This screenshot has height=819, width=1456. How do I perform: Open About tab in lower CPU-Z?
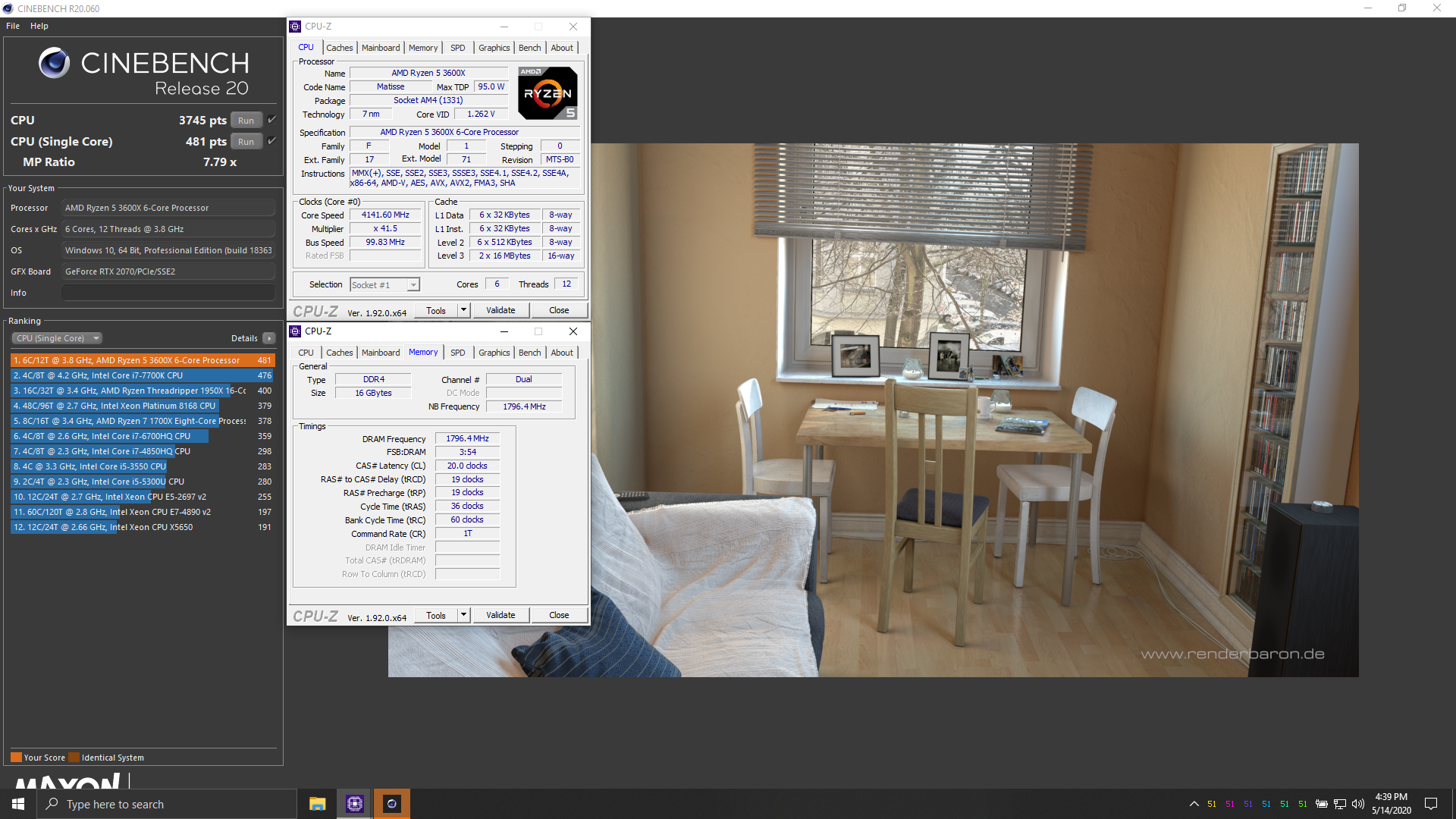point(562,353)
